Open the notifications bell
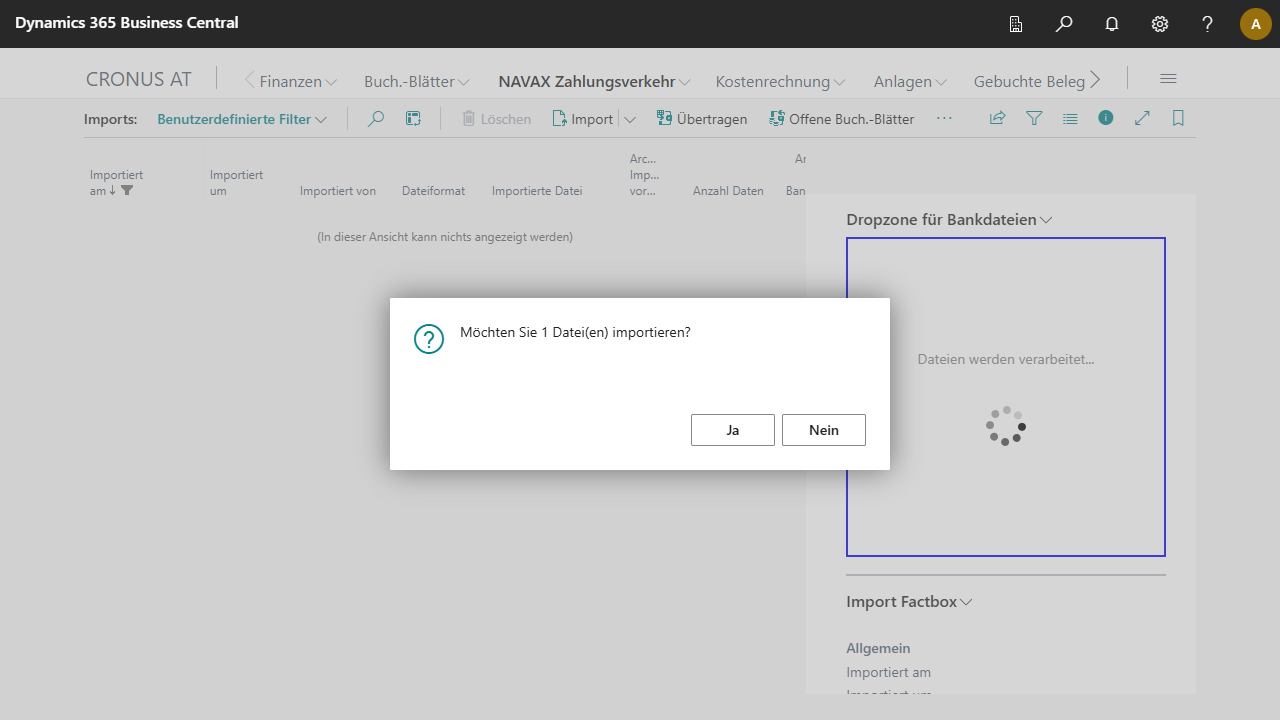This screenshot has height=720, width=1280. [1112, 24]
